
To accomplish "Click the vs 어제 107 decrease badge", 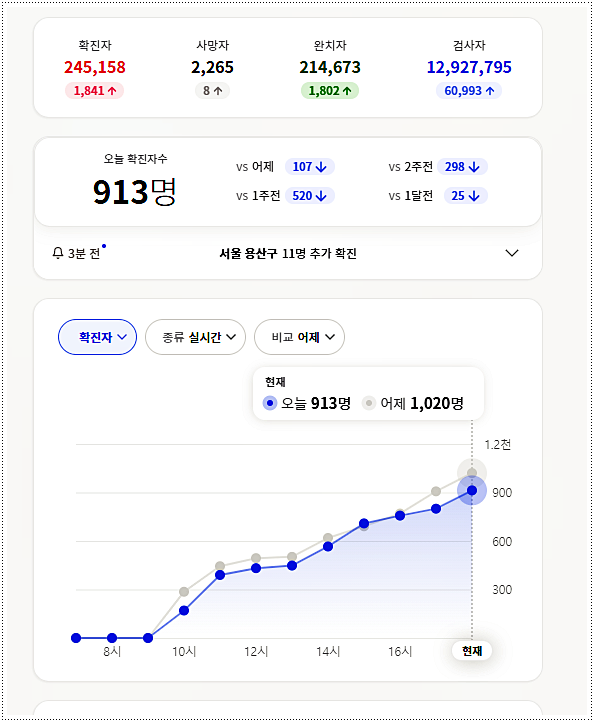I will pyautogui.click(x=309, y=167).
